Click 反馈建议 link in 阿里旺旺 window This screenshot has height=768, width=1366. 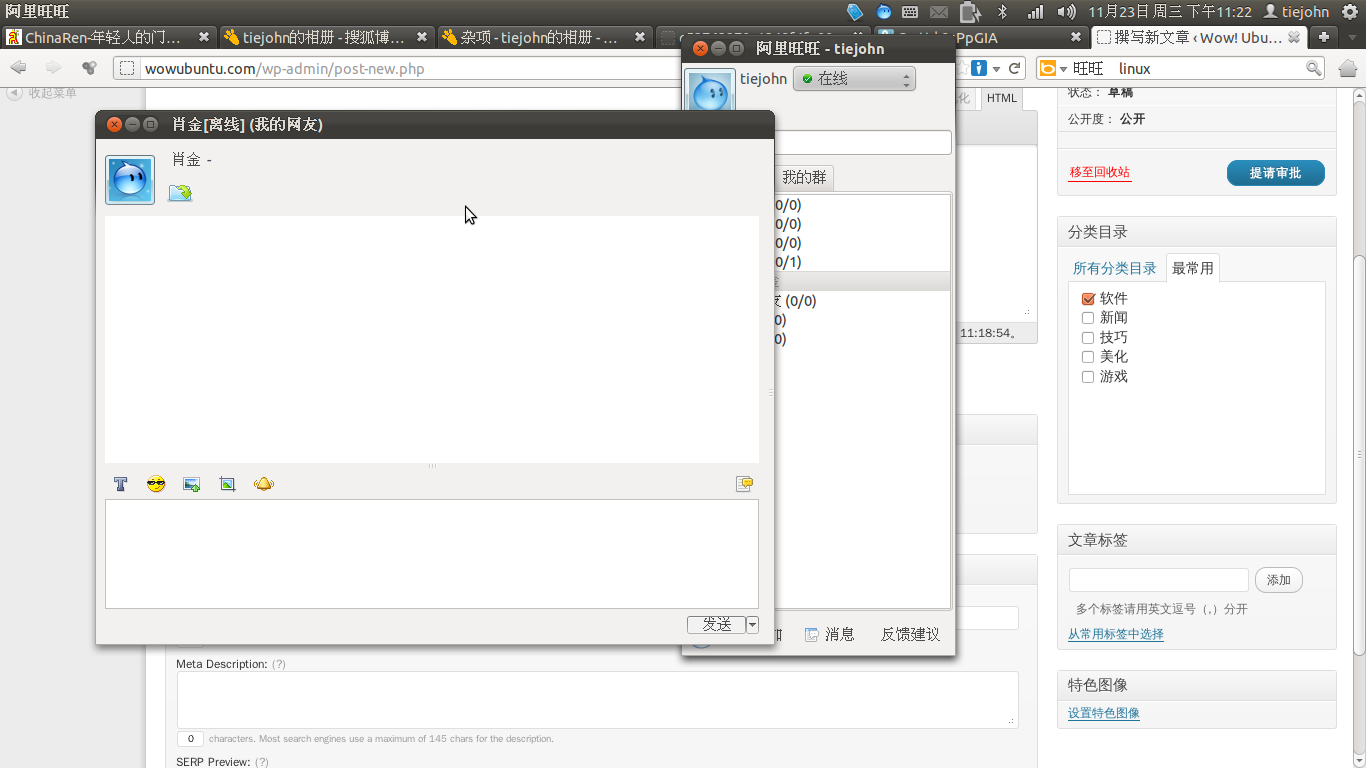point(910,634)
